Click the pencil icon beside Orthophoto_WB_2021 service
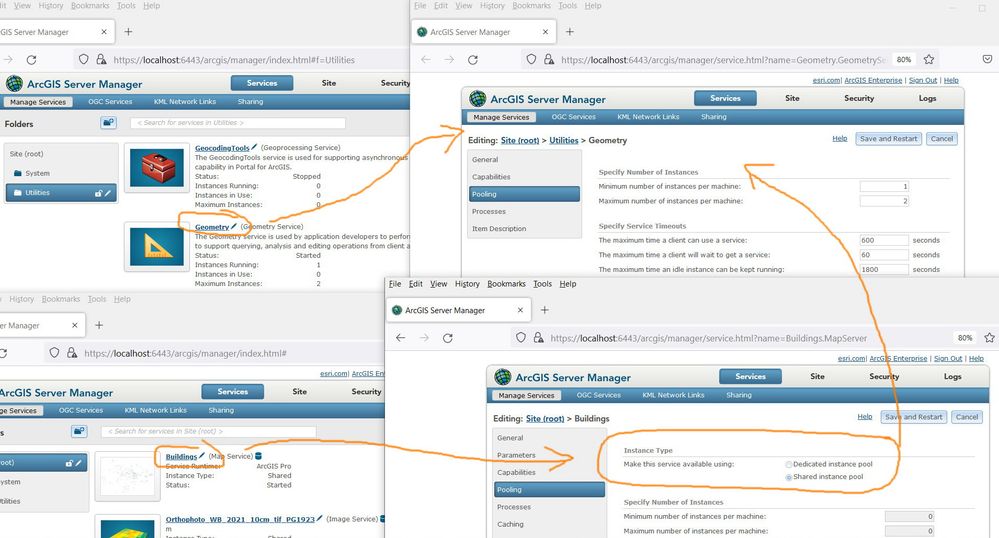The height and width of the screenshot is (538, 999). [319, 518]
